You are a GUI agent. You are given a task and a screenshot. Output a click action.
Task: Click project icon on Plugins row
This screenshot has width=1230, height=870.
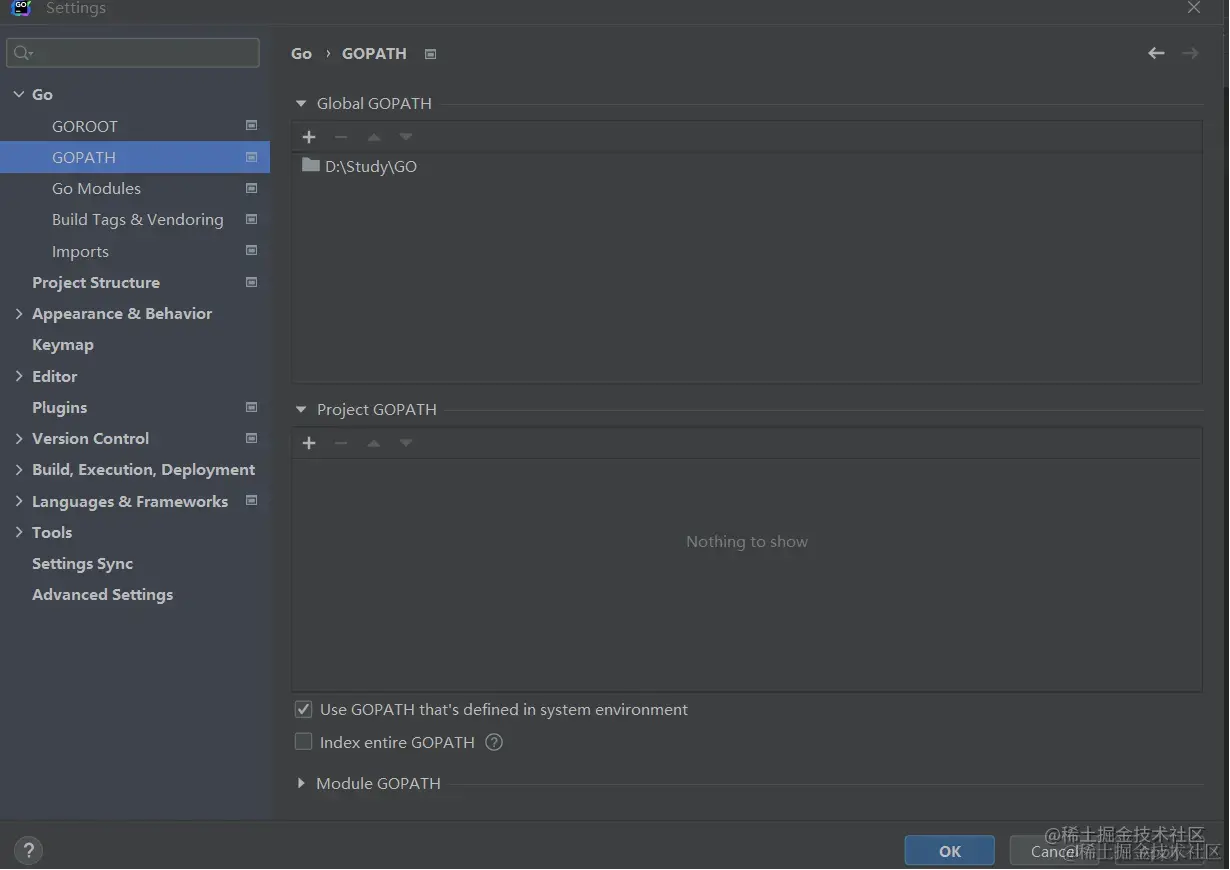[x=251, y=407]
